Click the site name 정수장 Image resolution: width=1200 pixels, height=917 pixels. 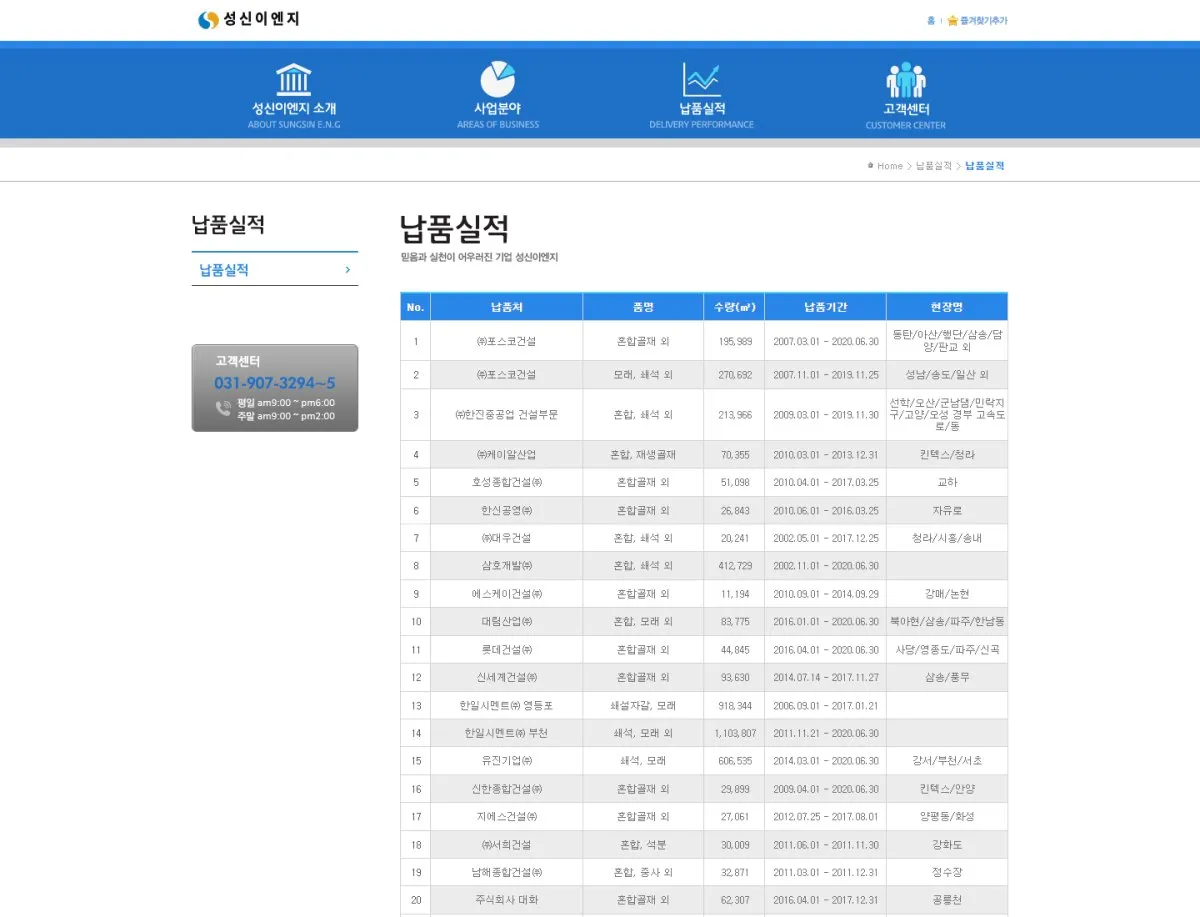(x=947, y=872)
